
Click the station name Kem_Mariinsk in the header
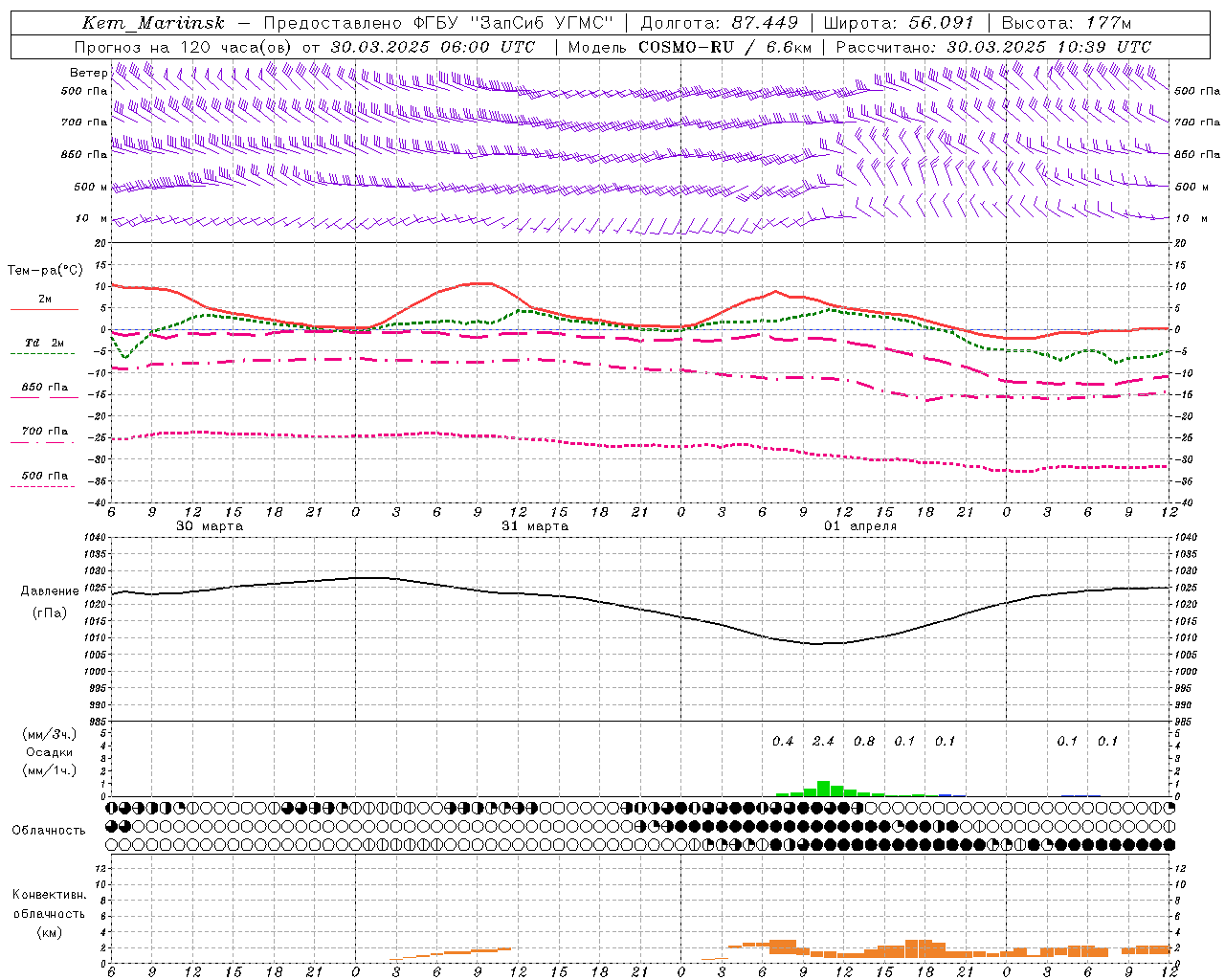tap(153, 23)
